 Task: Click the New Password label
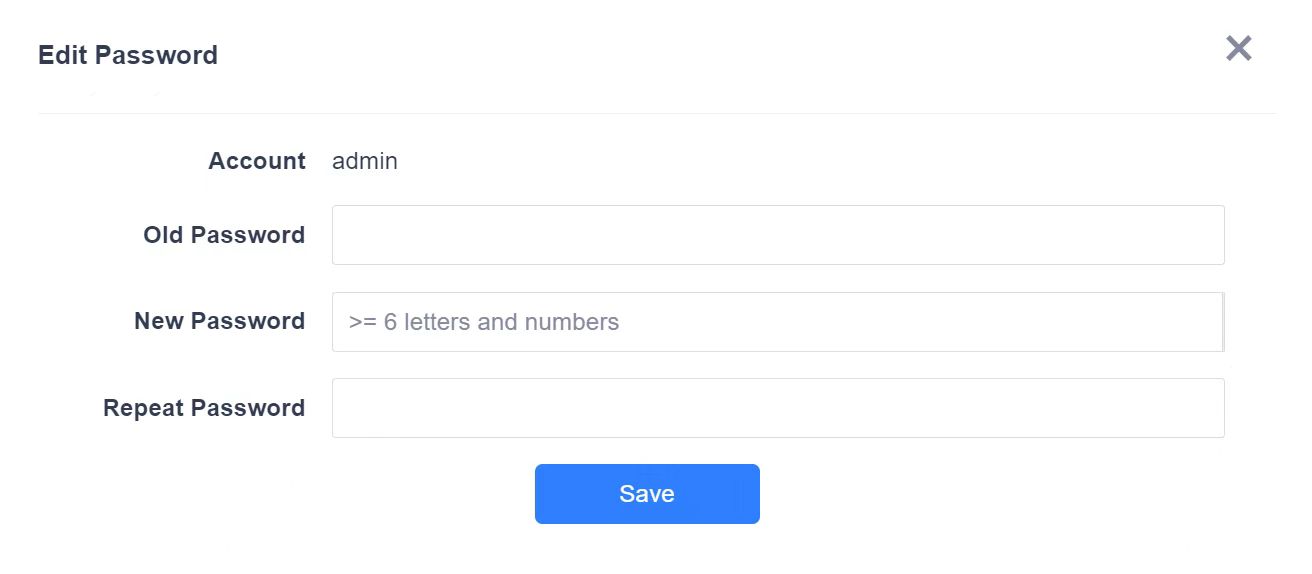(x=219, y=321)
